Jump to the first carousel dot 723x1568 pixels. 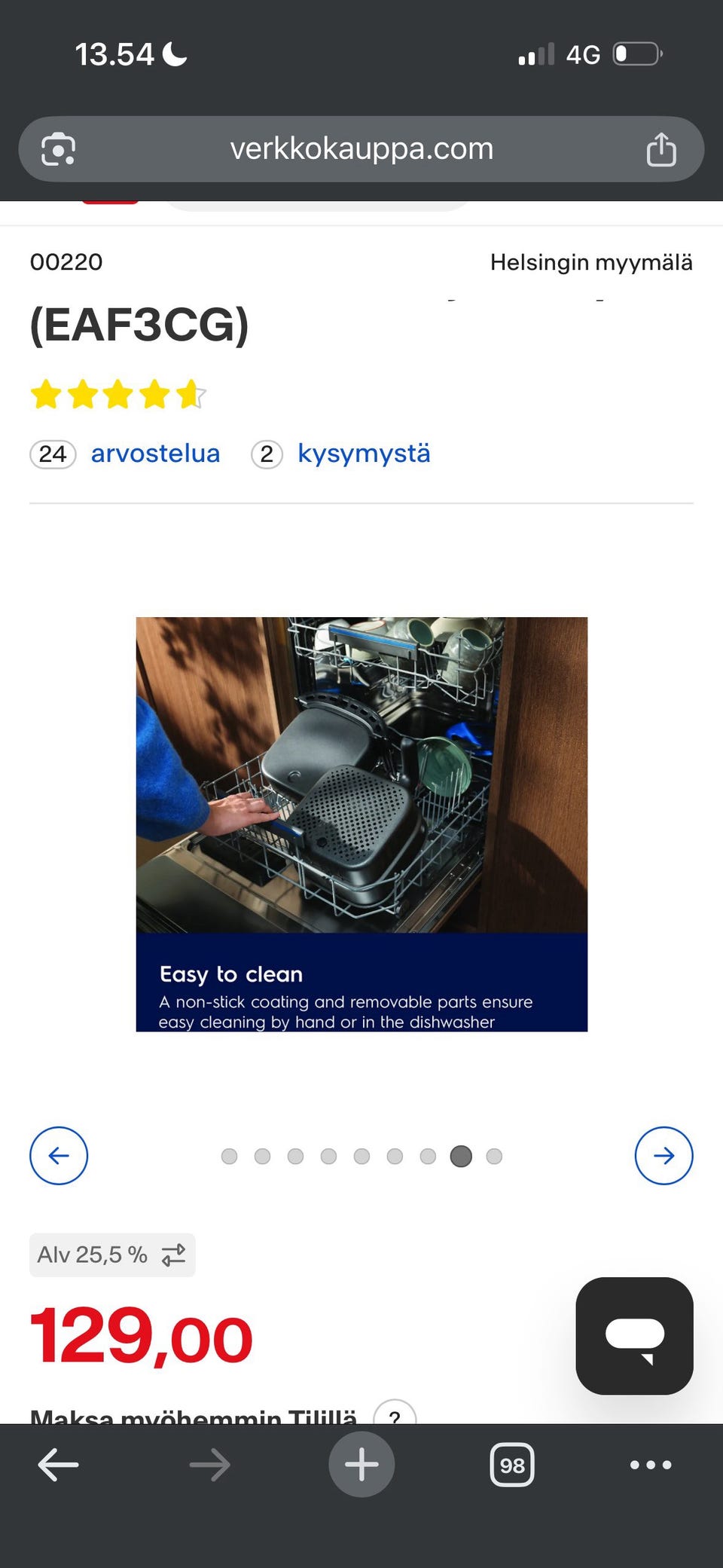229,1156
